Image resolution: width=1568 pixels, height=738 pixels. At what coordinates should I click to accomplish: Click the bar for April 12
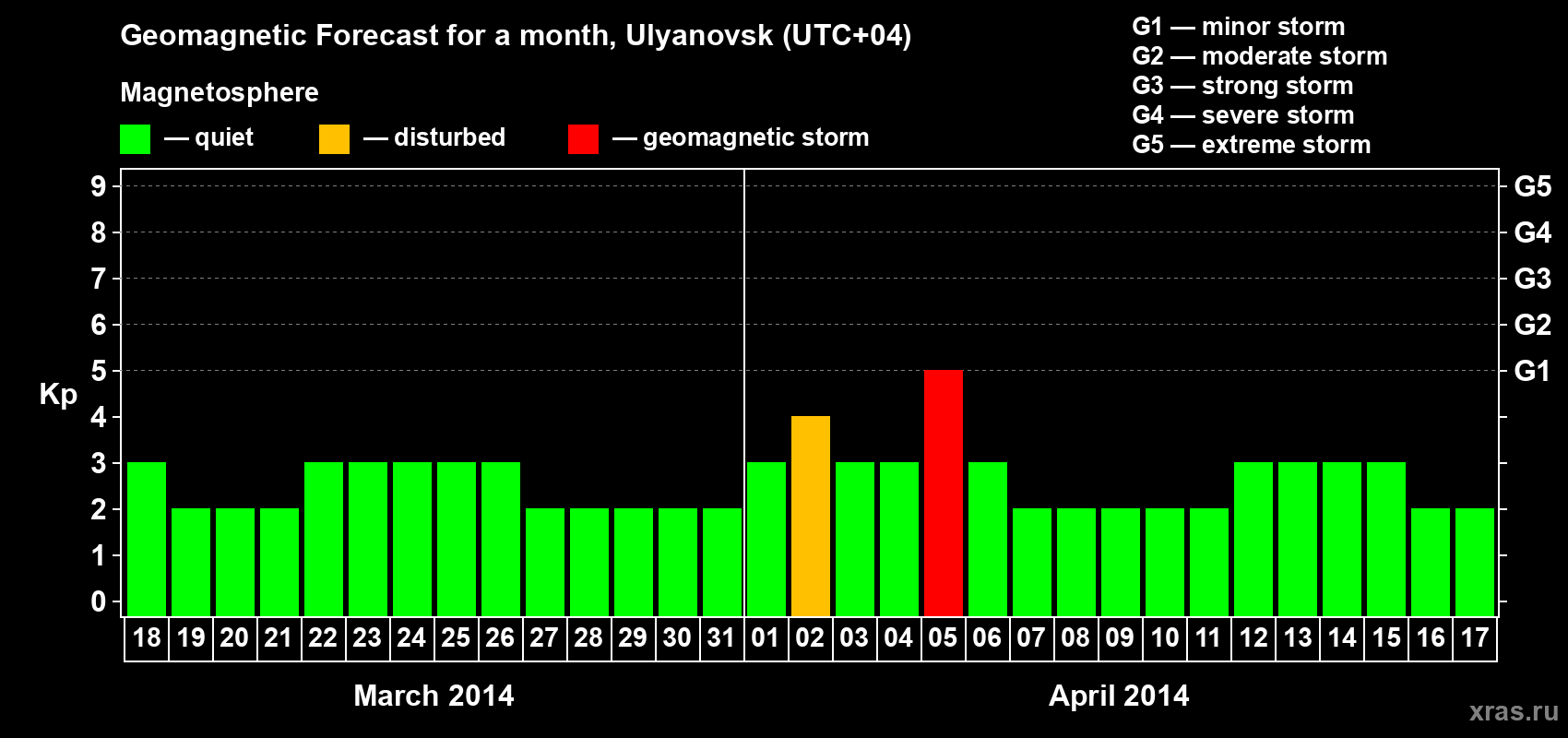click(x=1253, y=539)
